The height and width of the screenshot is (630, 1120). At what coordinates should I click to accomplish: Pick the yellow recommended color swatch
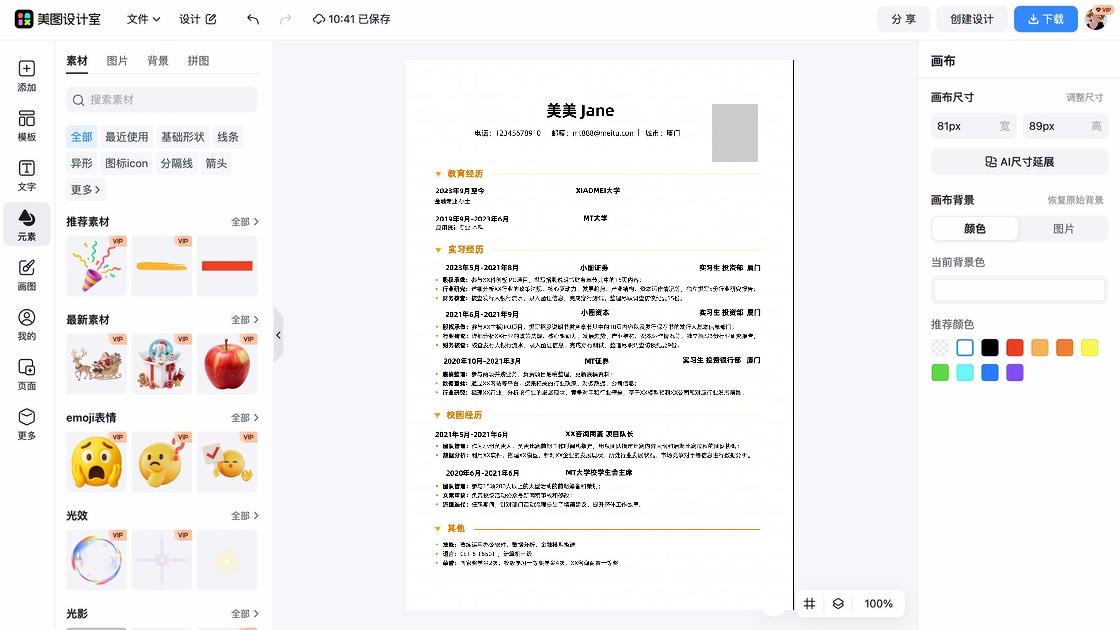pos(1089,348)
